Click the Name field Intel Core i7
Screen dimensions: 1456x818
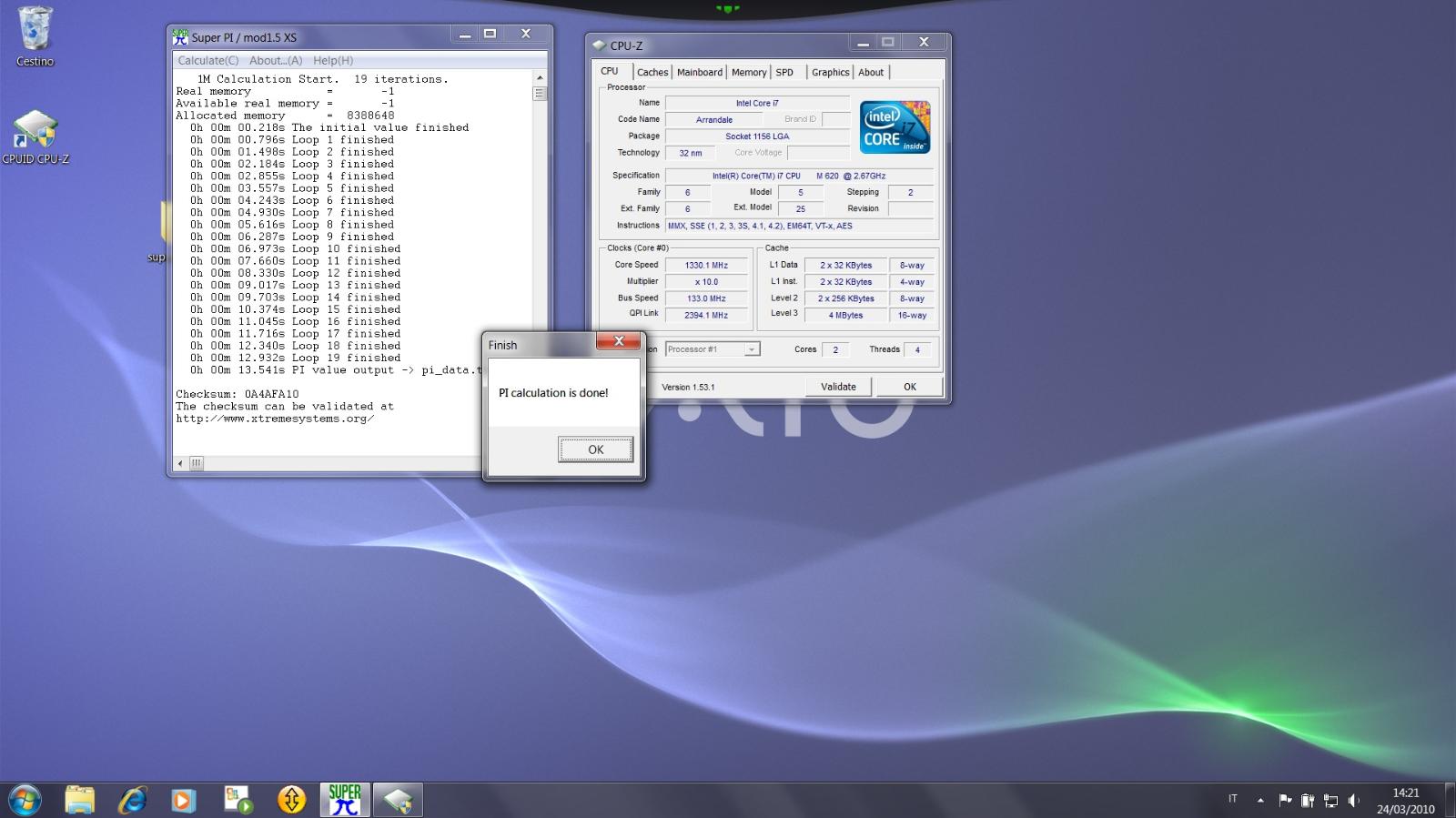[x=757, y=104]
